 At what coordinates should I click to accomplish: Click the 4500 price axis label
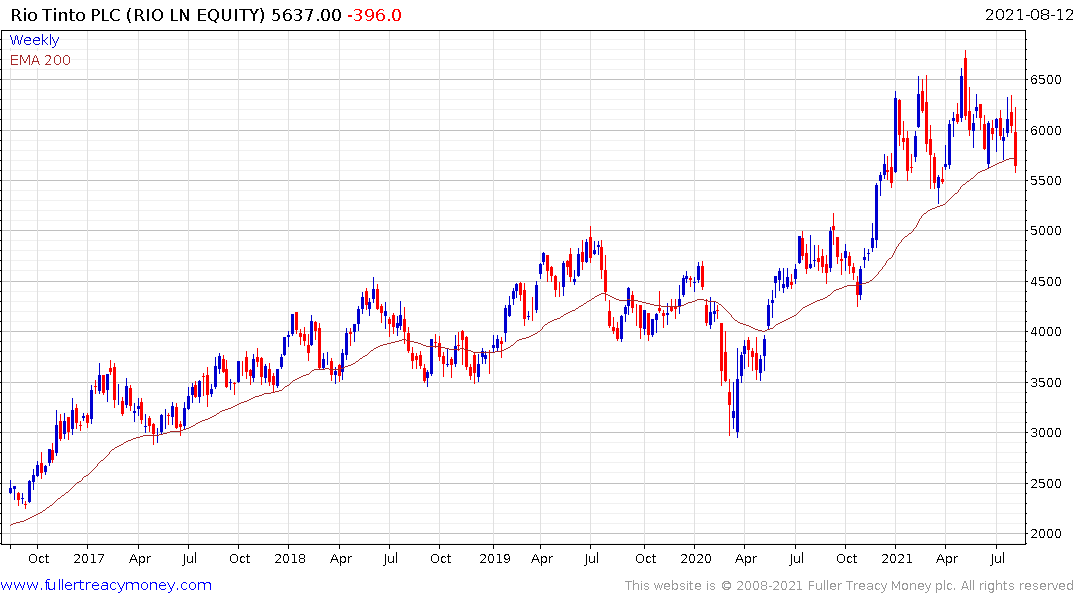(x=1046, y=281)
